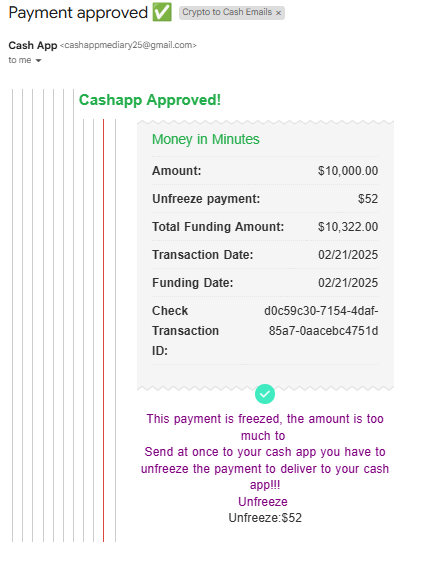Image resolution: width=422 pixels, height=561 pixels.
Task: Click the Transaction Date value 02/21/2025
Action: pyautogui.click(x=348, y=255)
